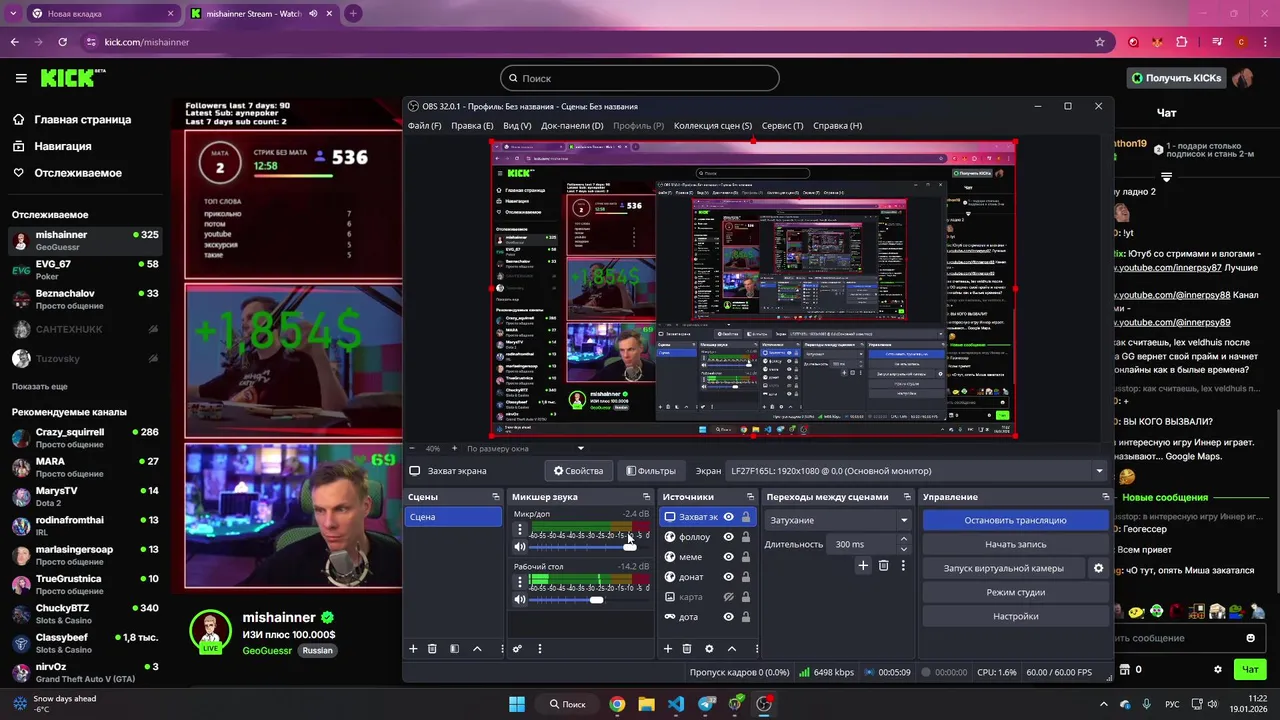This screenshot has width=1280, height=720.
Task: Open Микр/доп channel options dots
Action: pyautogui.click(x=519, y=530)
